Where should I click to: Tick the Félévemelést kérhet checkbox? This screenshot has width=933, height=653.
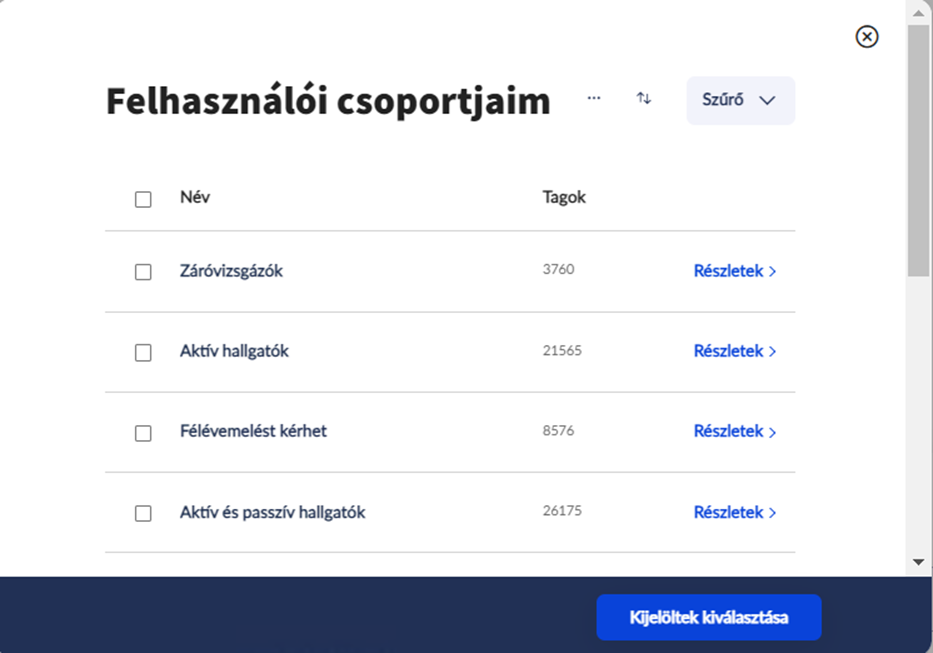pyautogui.click(x=143, y=433)
